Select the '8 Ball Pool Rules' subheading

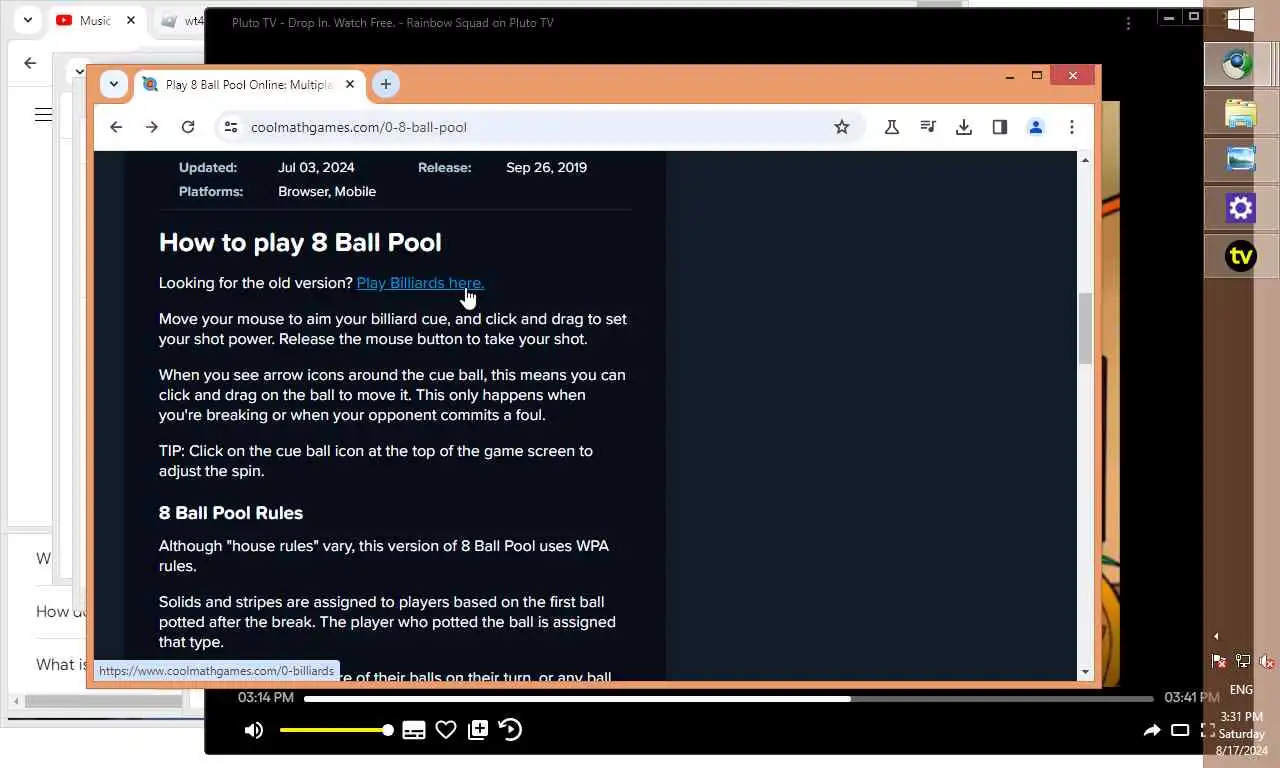(231, 513)
